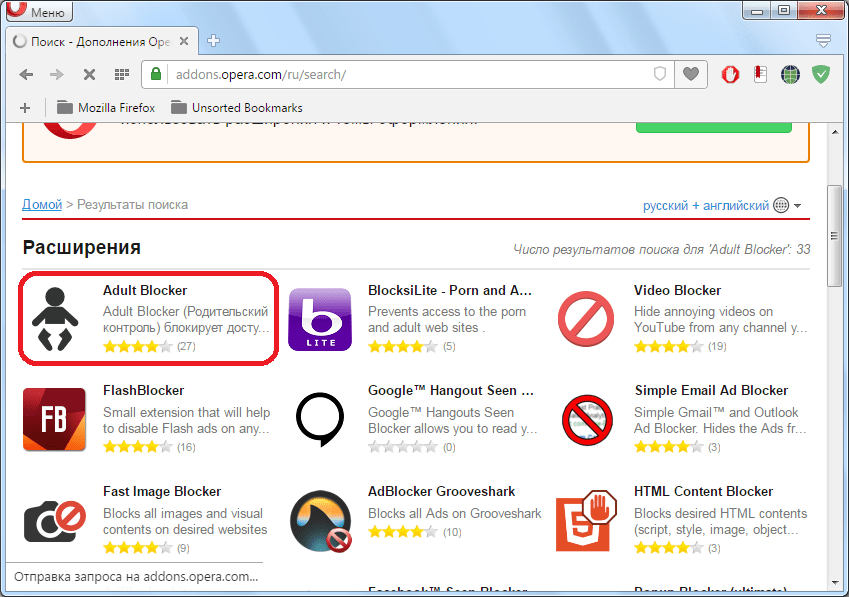Open Speed Dial grid icon
849x597 pixels.
(122, 74)
